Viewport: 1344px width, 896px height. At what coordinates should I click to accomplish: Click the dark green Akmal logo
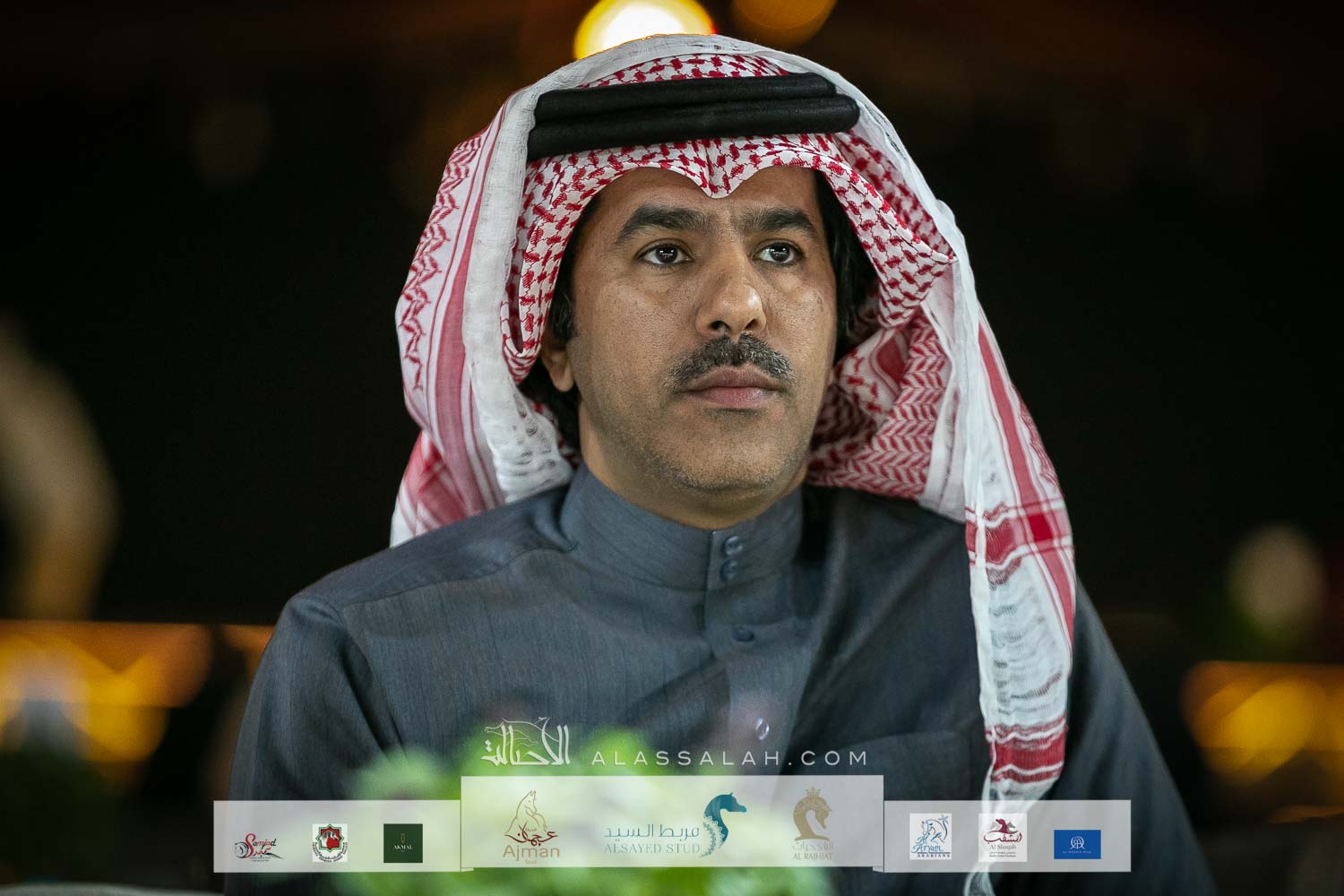tap(403, 842)
